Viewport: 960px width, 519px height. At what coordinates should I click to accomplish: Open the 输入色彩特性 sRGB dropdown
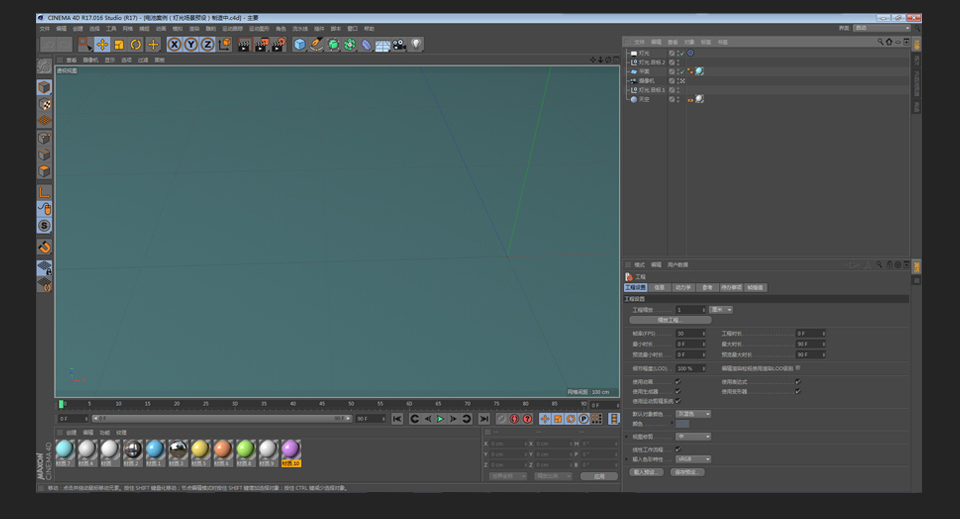point(693,459)
